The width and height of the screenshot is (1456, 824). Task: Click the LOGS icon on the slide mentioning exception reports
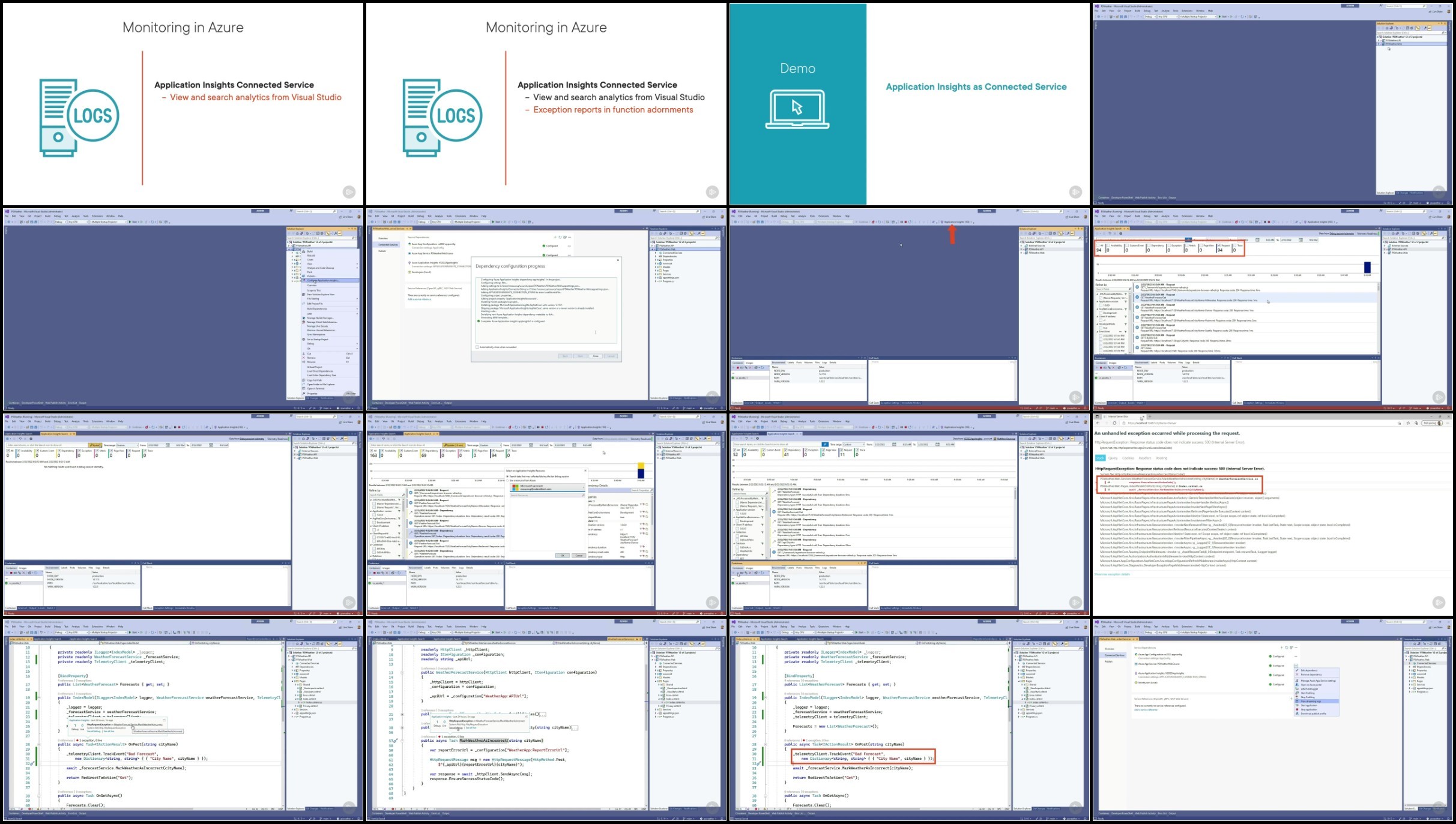(x=442, y=117)
